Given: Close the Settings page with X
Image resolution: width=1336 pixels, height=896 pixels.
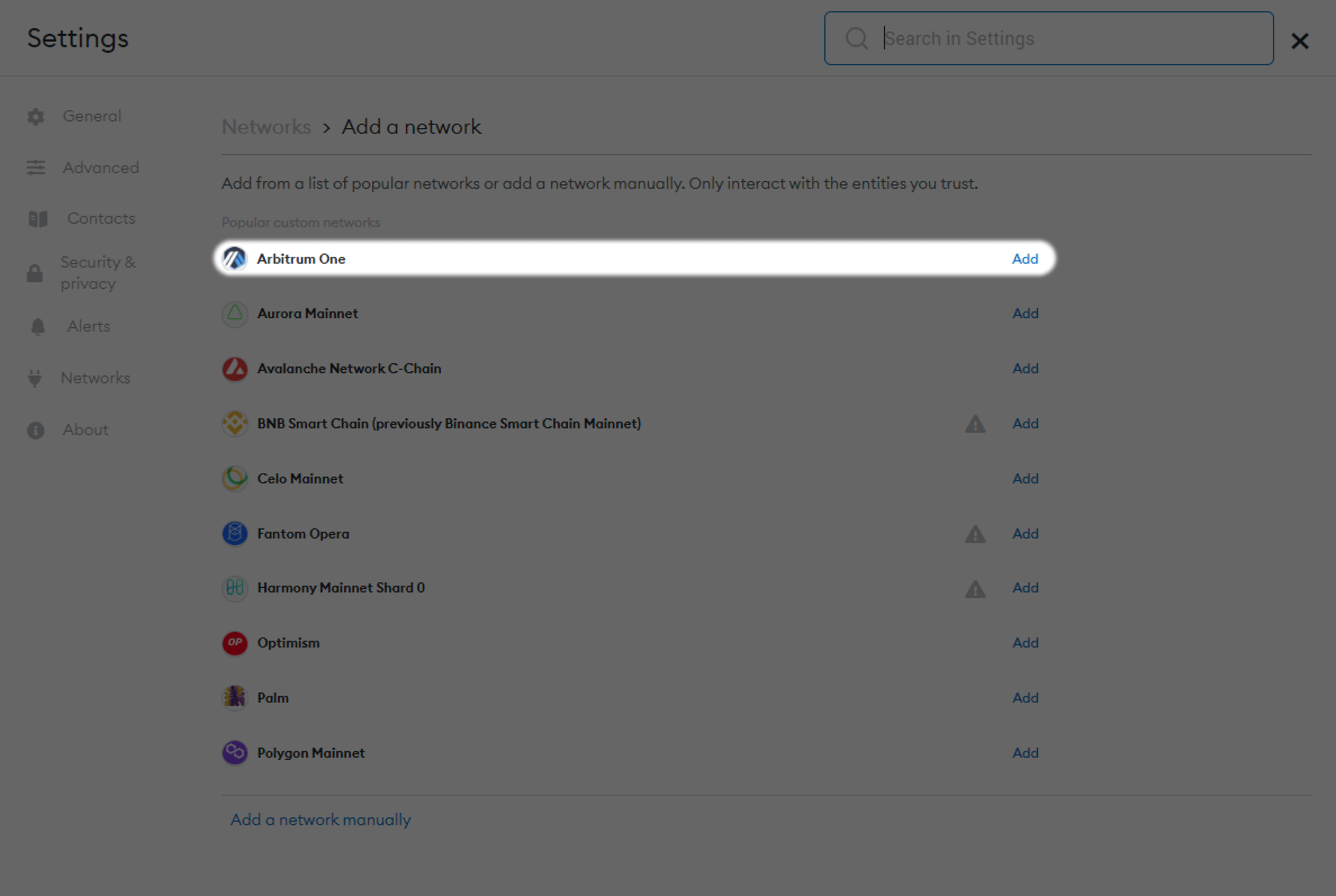Looking at the screenshot, I should click(x=1299, y=40).
